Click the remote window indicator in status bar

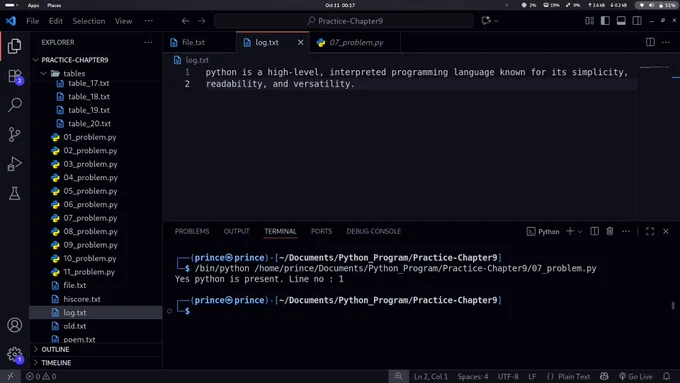pyautogui.click(x=10, y=376)
